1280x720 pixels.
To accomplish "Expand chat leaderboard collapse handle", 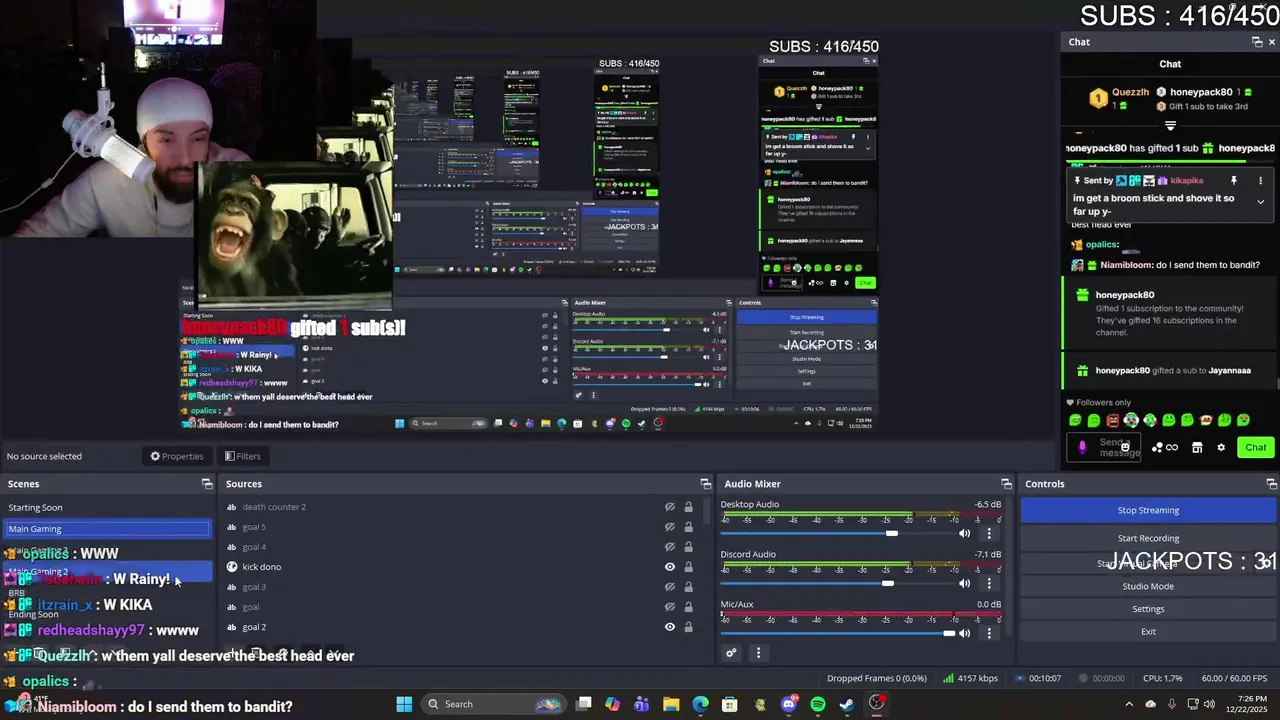I will pos(1170,126).
